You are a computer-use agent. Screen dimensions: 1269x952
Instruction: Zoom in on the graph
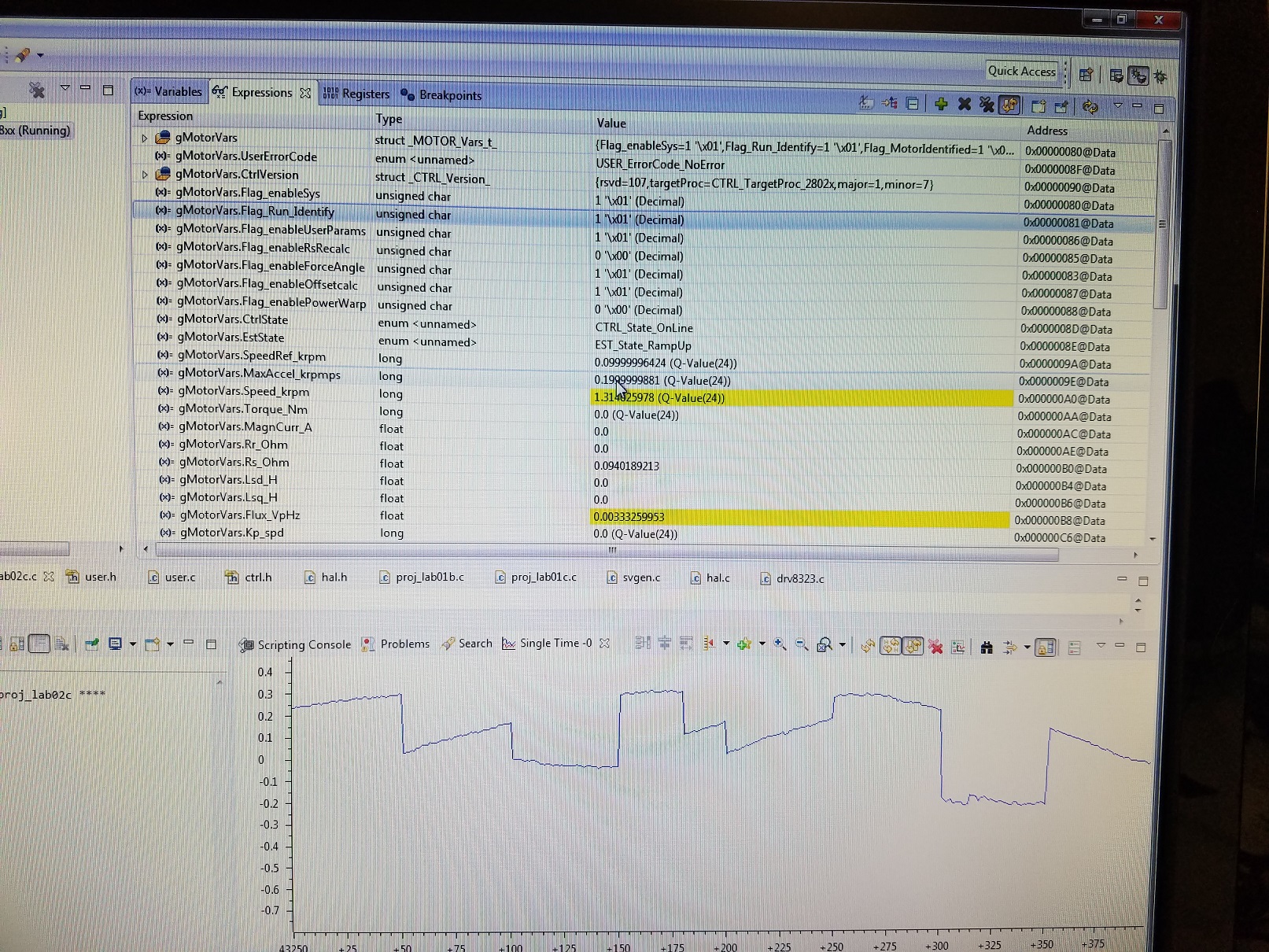click(x=780, y=644)
